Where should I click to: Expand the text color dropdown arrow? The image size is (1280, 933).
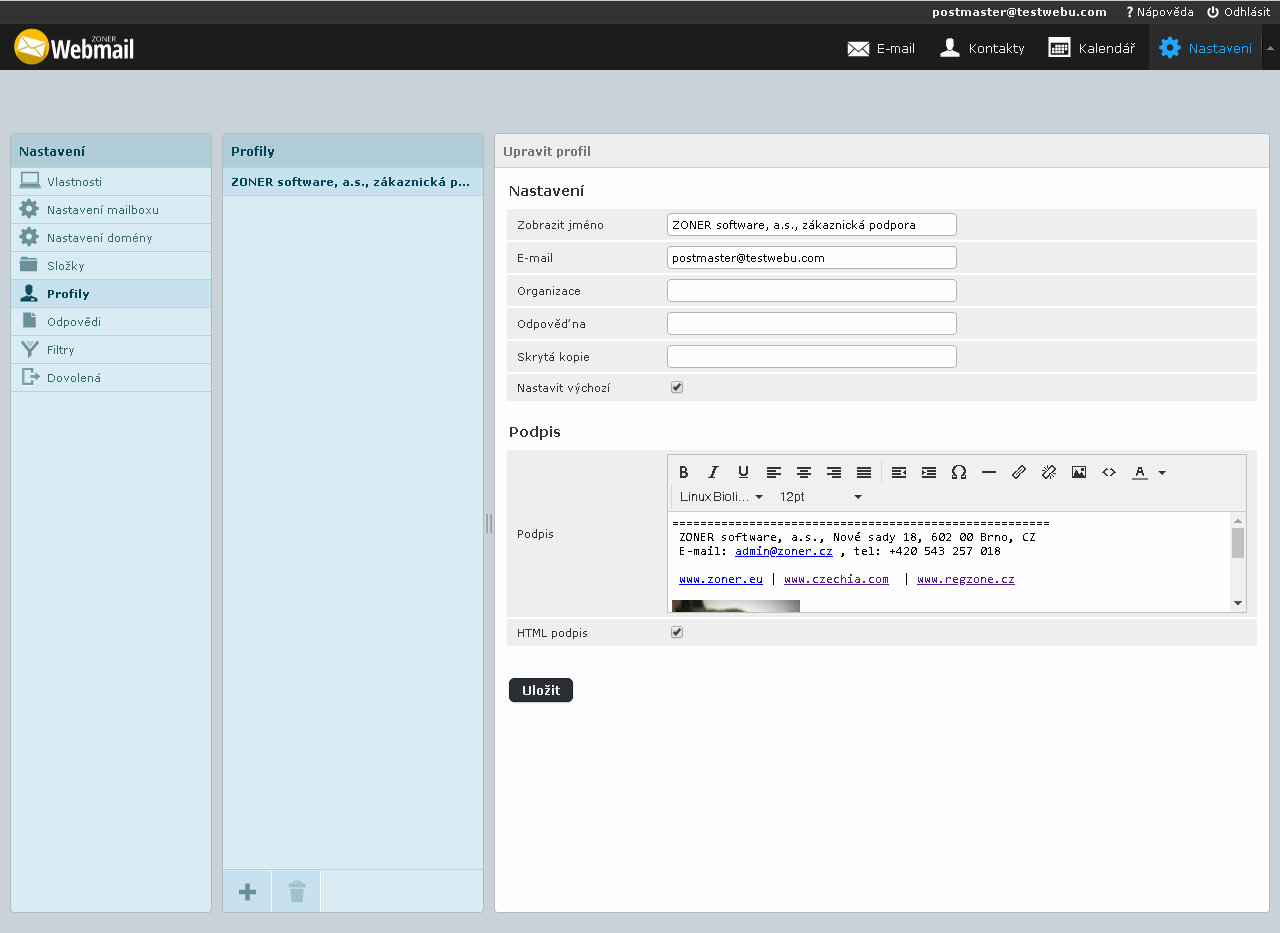coord(1162,472)
